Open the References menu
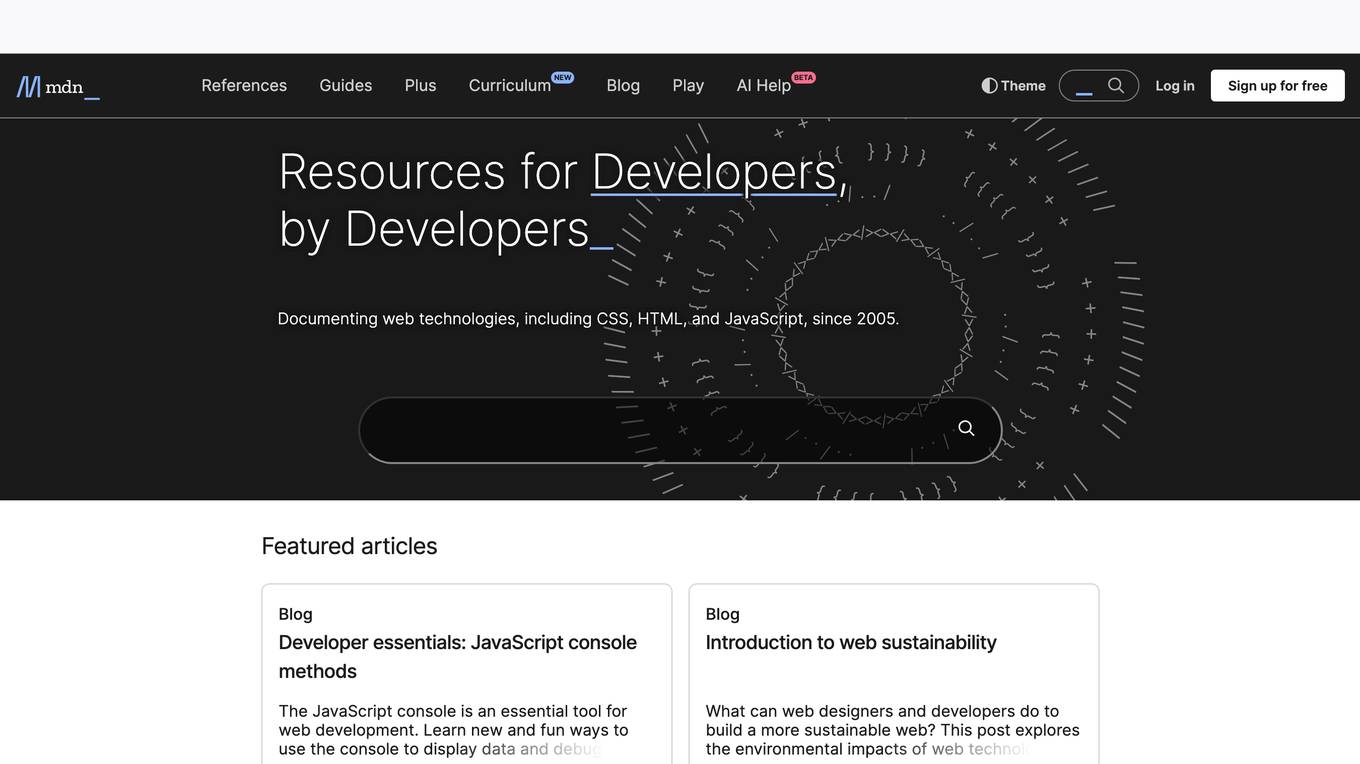Viewport: 1360px width, 764px height. click(244, 86)
